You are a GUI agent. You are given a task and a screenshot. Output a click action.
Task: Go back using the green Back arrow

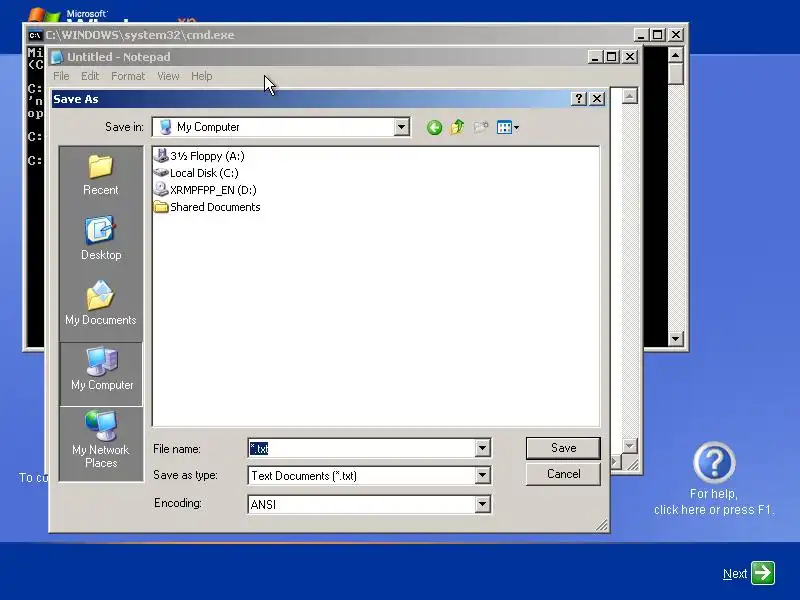tap(434, 127)
